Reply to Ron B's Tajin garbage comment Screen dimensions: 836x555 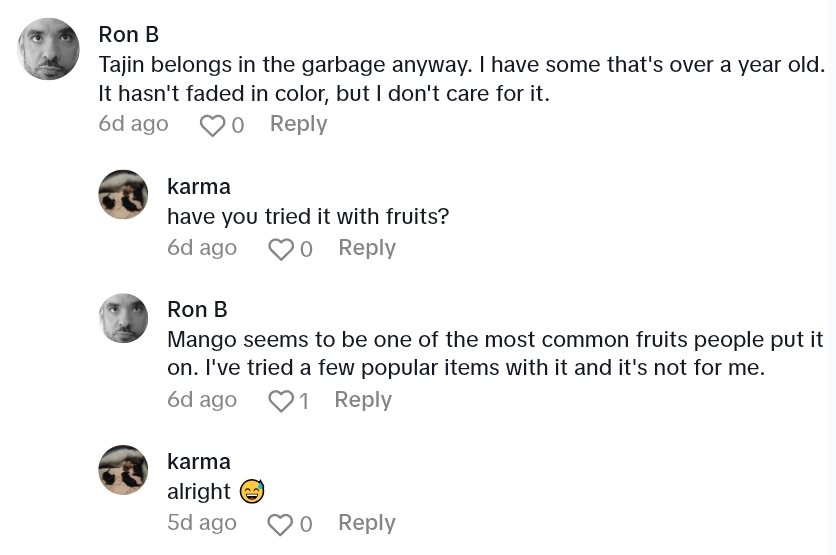tap(298, 124)
